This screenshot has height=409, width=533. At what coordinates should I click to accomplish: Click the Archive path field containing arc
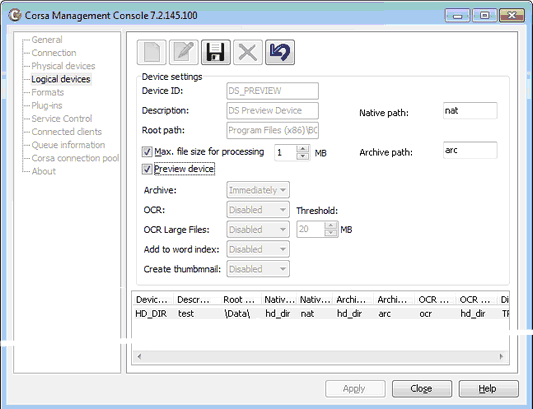pos(470,150)
